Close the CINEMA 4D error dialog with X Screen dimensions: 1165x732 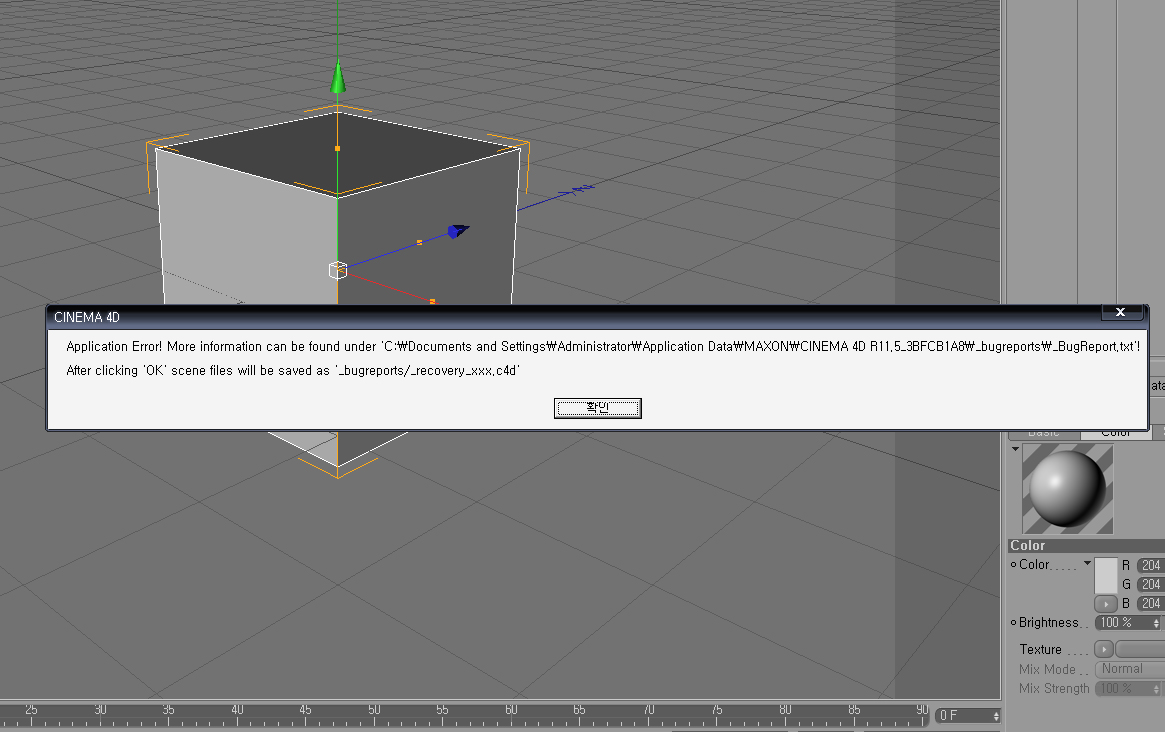tap(1120, 313)
